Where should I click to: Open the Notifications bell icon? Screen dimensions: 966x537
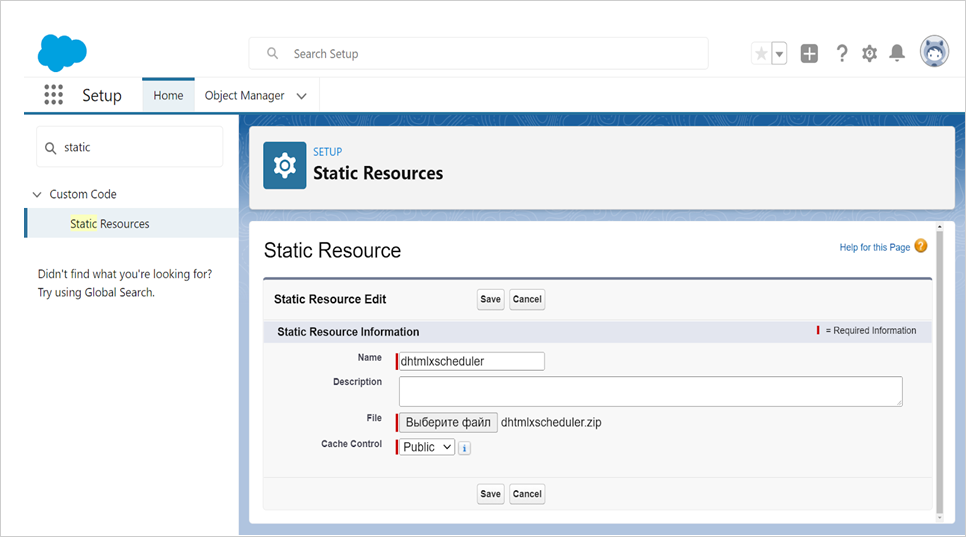(897, 54)
